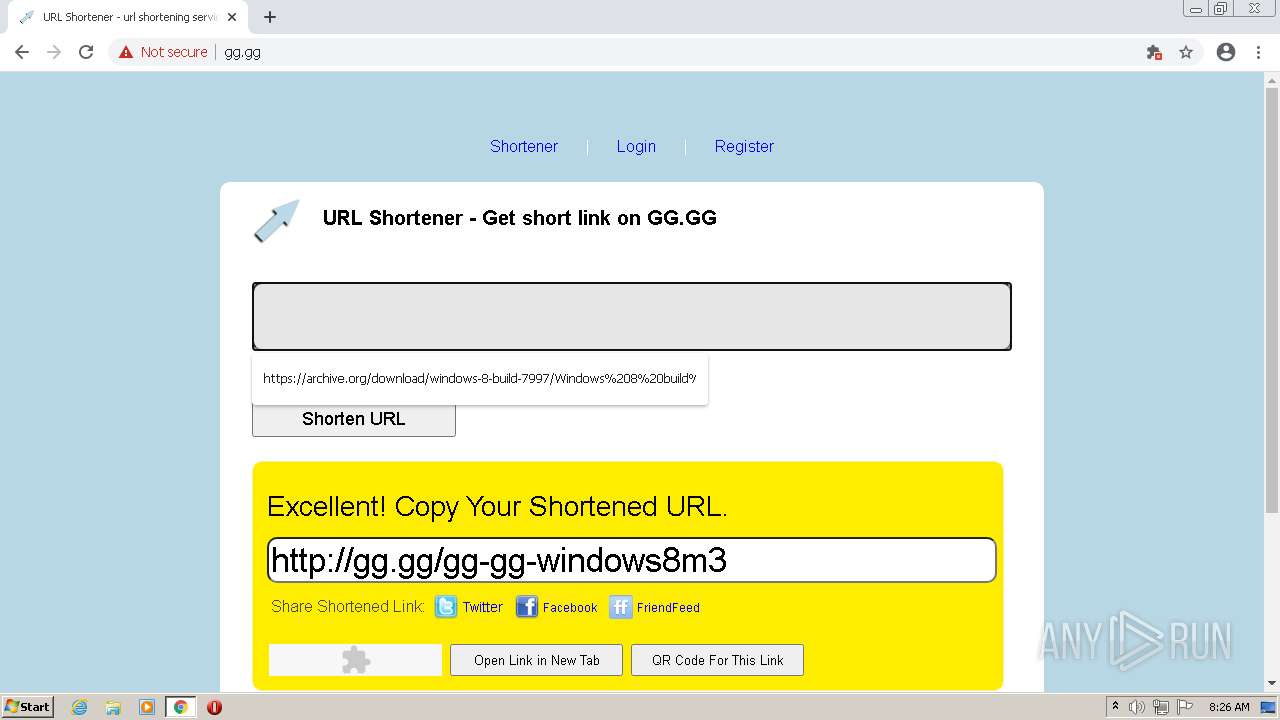Minimize the Chrome window
This screenshot has height=720, width=1280.
1196,8
